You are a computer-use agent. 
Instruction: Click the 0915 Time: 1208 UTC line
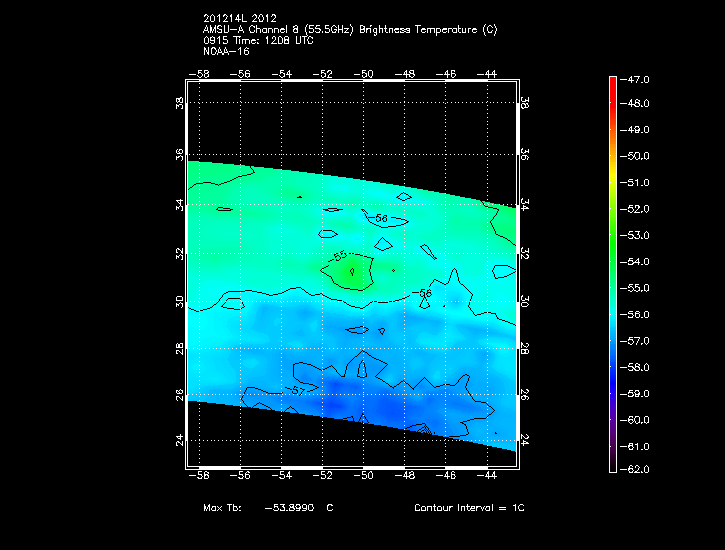257,40
